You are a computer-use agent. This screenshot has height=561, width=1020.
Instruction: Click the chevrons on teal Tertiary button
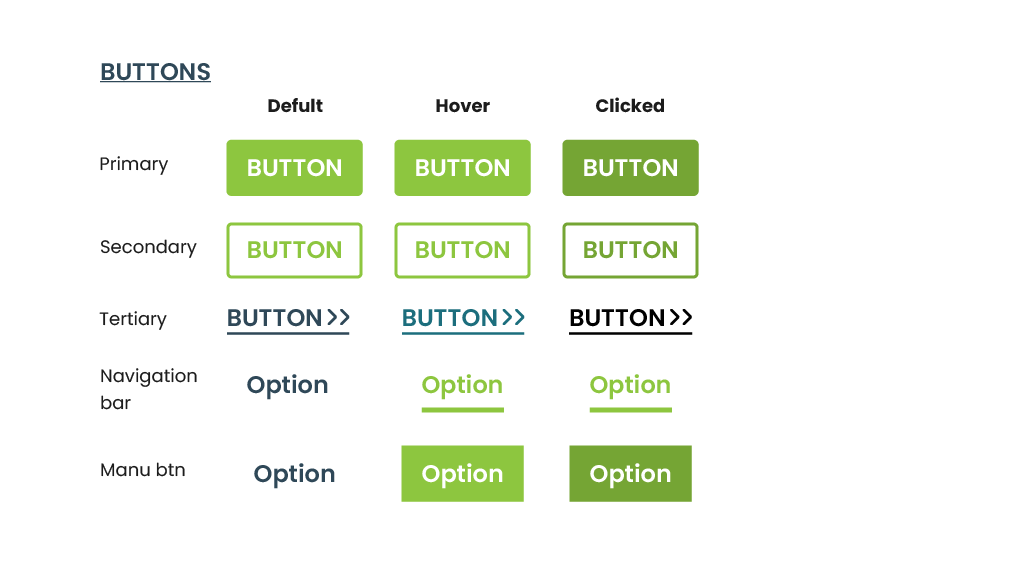click(x=513, y=318)
